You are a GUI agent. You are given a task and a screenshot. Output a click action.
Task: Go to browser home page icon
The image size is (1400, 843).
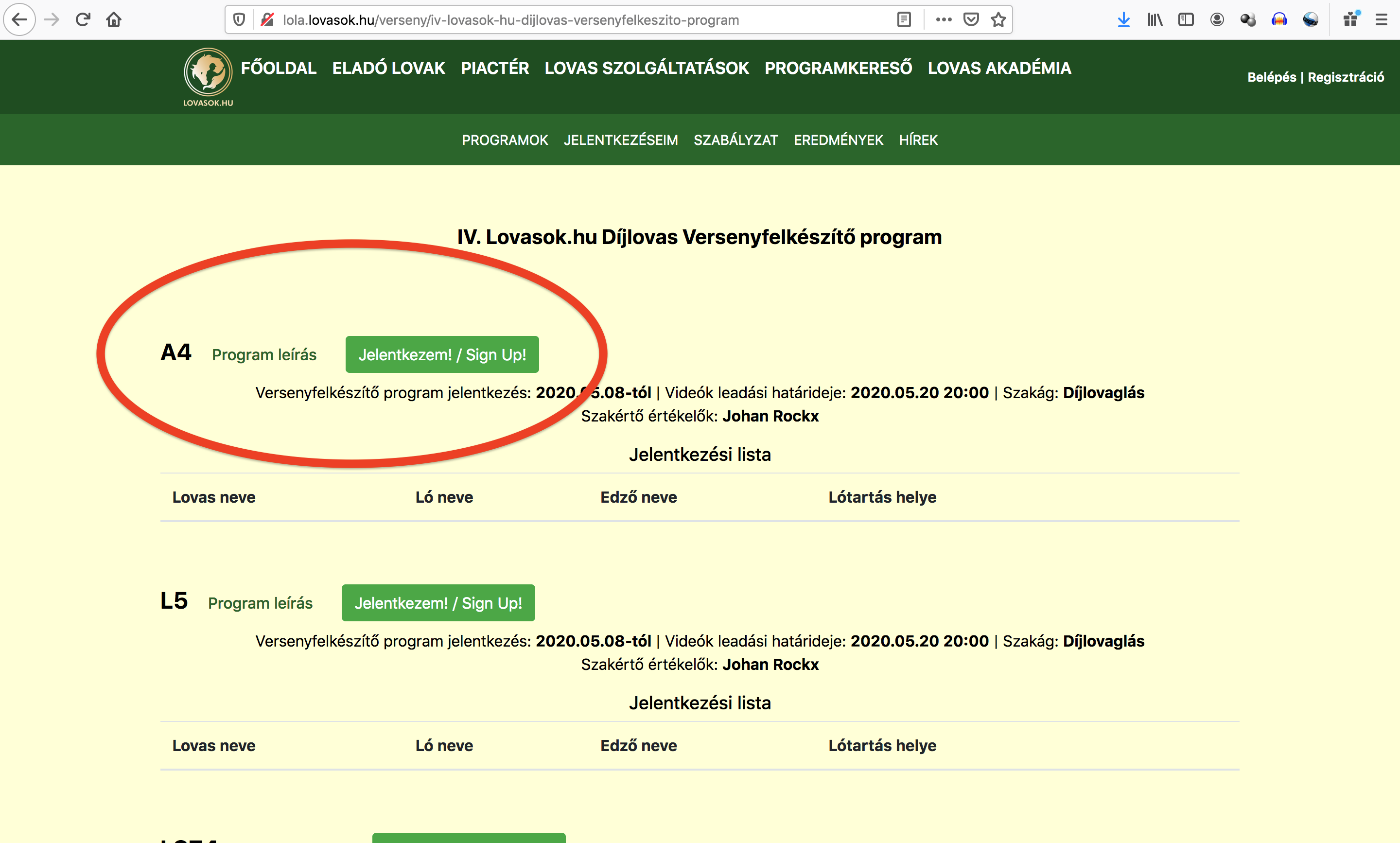tap(114, 20)
